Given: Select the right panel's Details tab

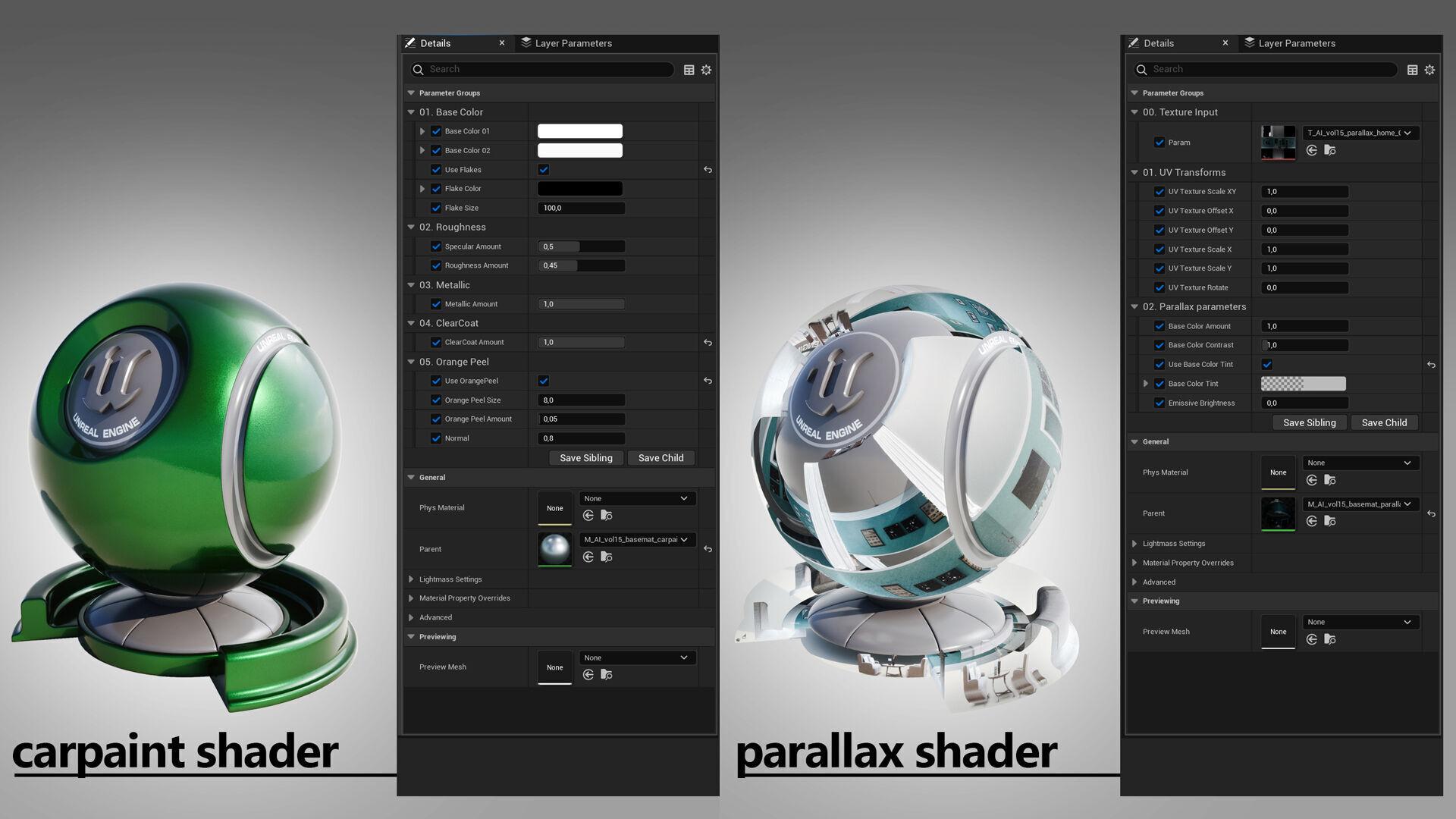Looking at the screenshot, I should [1158, 43].
